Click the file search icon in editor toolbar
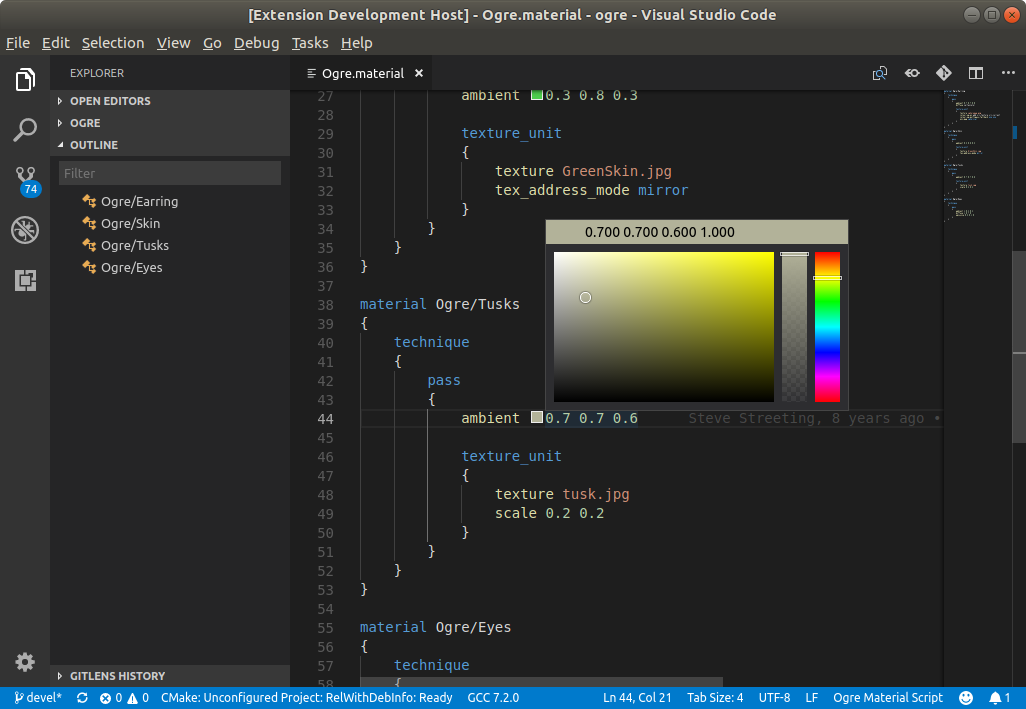Viewport: 1026px width, 709px height. pyautogui.click(x=879, y=73)
